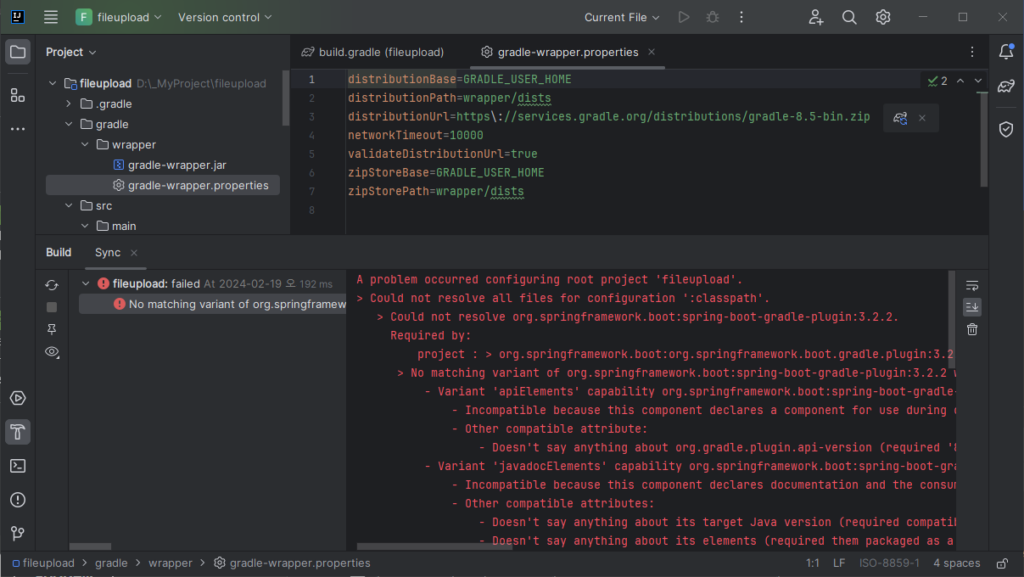
Task: Click gradle in the status bar breadcrumbs
Action: pyautogui.click(x=111, y=563)
